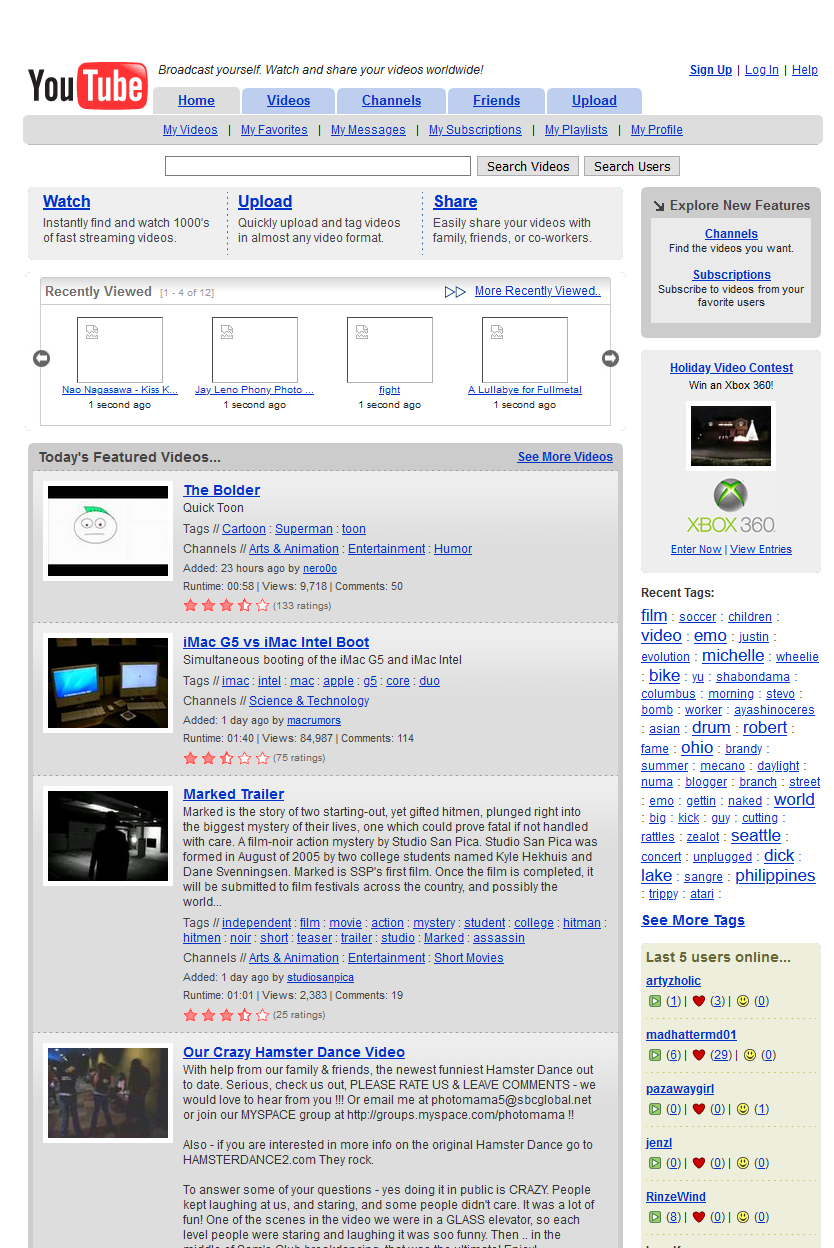Click the double-arrow icon beside More Recently Viewed

point(455,292)
